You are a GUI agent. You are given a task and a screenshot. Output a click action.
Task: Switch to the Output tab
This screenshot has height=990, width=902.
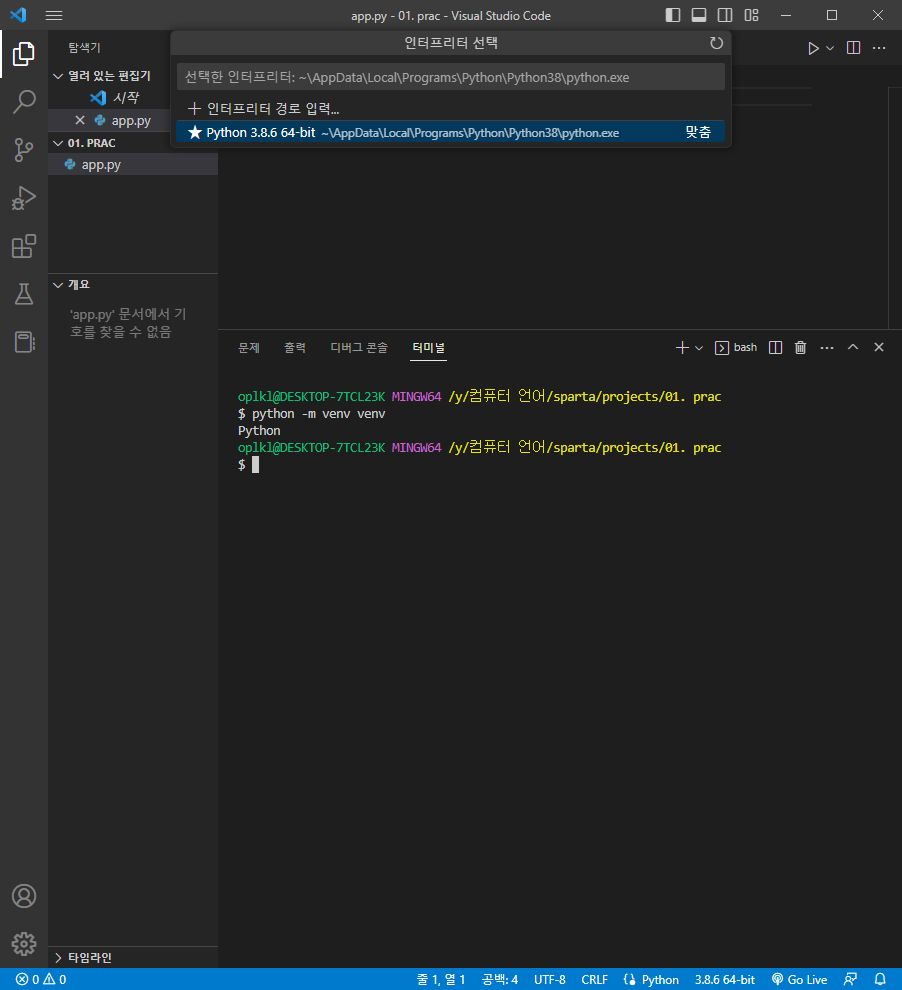pos(295,348)
